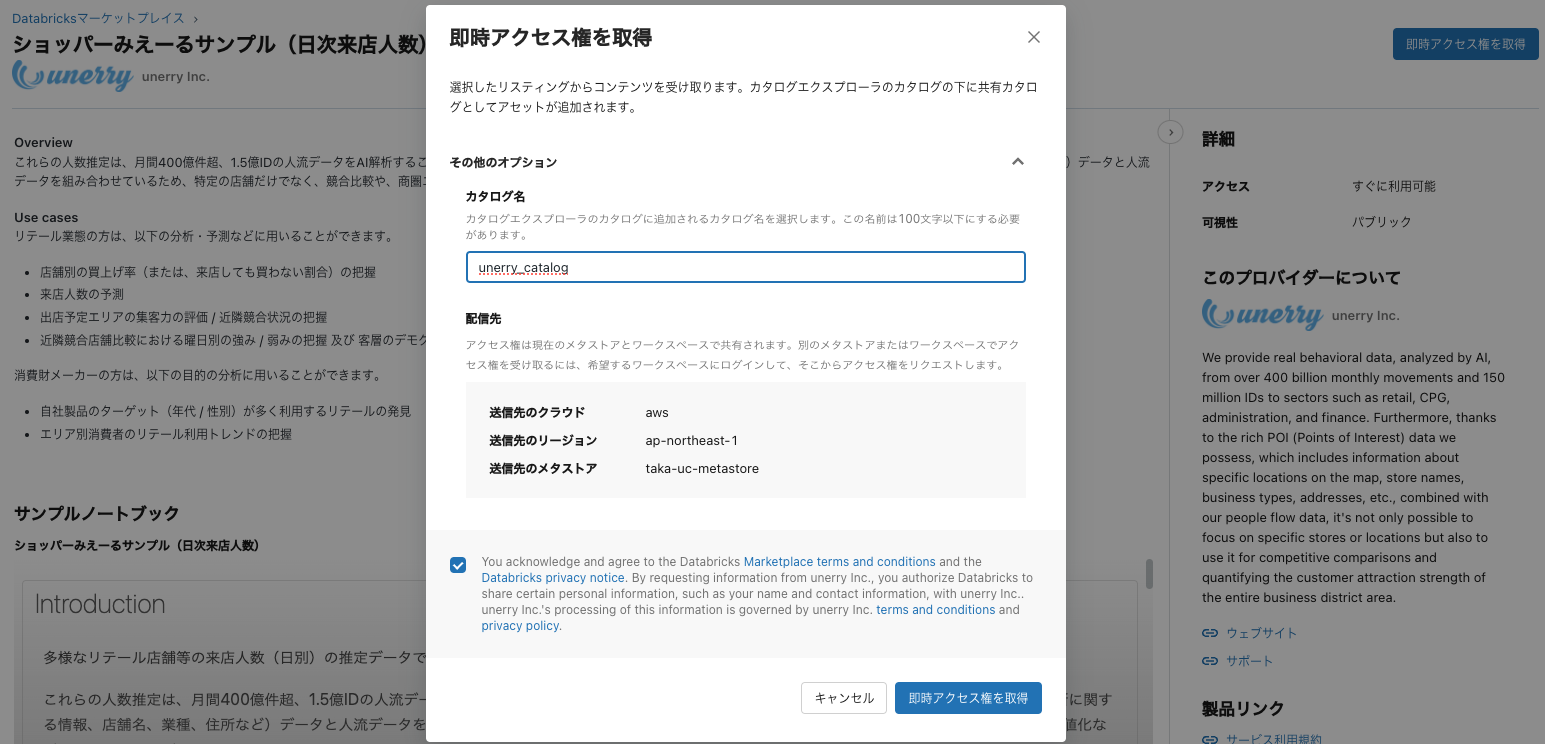Click the 送信先のクラウド label
This screenshot has height=744, width=1545.
tap(537, 412)
